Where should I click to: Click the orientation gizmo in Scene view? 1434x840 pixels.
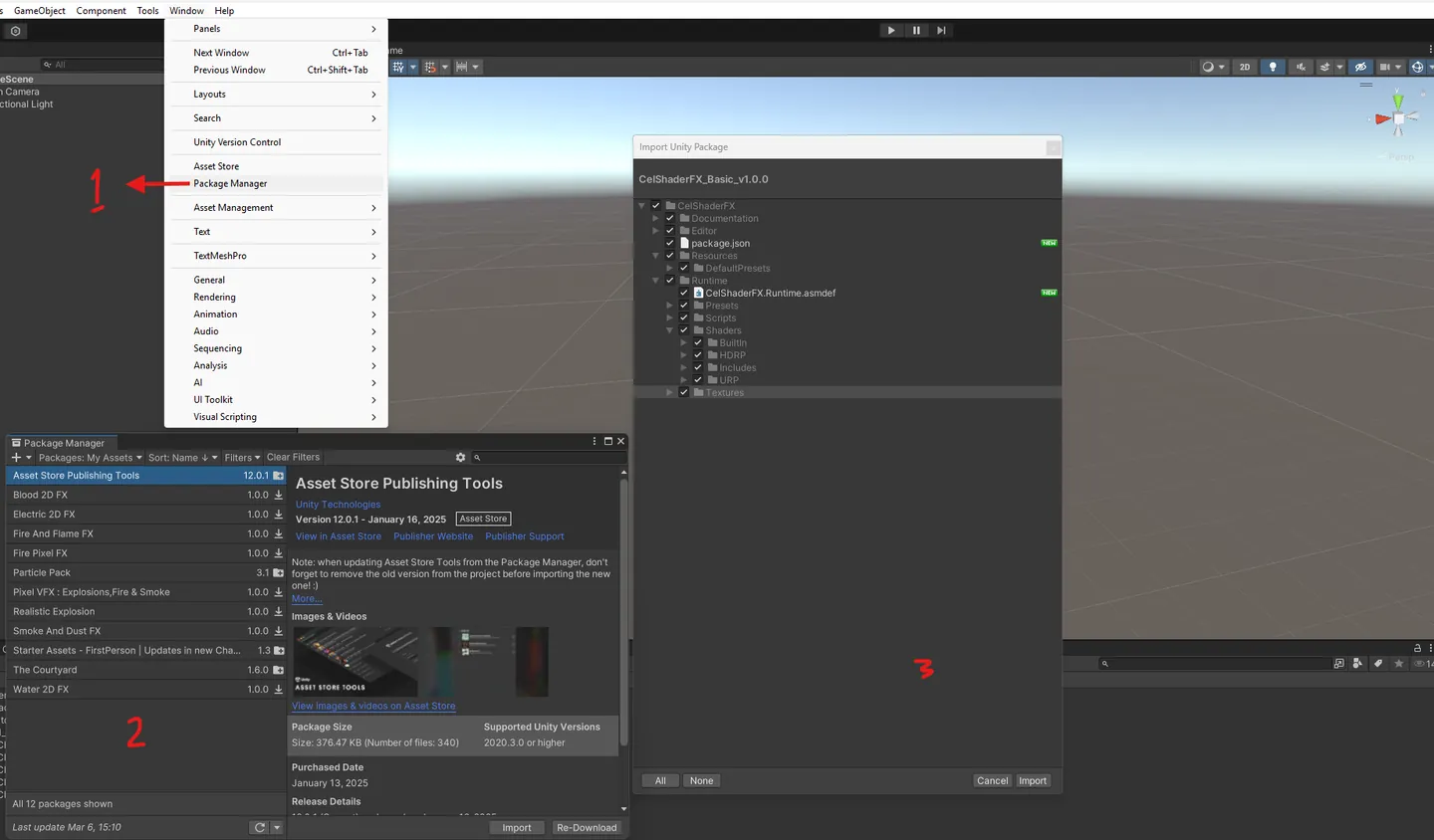pyautogui.click(x=1398, y=117)
